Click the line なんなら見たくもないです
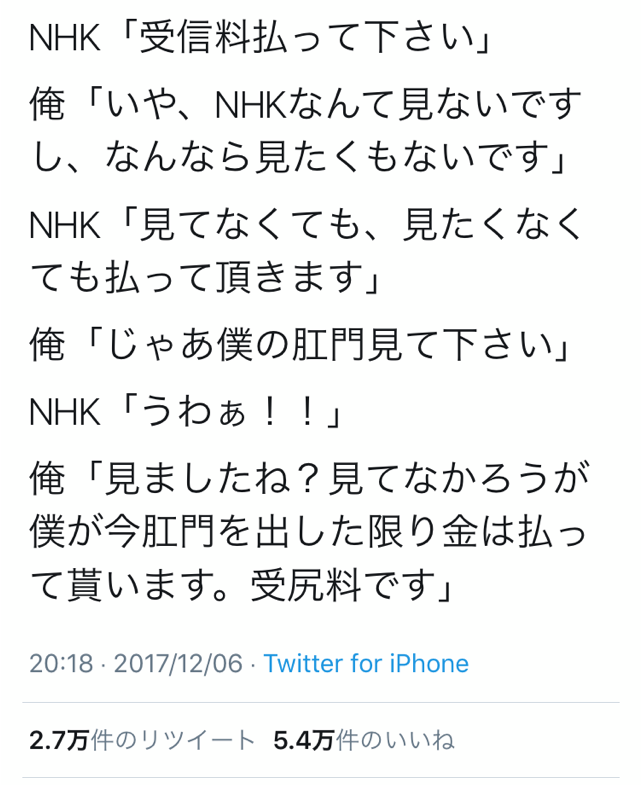This screenshot has width=642, height=785. (x=299, y=157)
